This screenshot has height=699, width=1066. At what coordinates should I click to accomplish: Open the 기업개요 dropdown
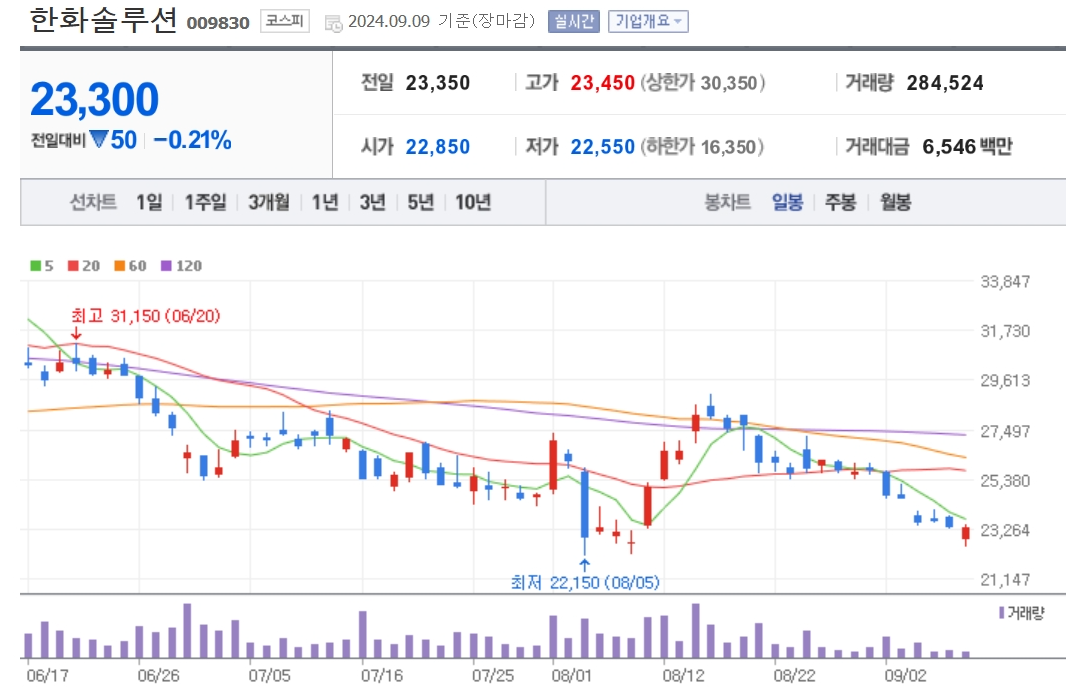click(x=648, y=22)
